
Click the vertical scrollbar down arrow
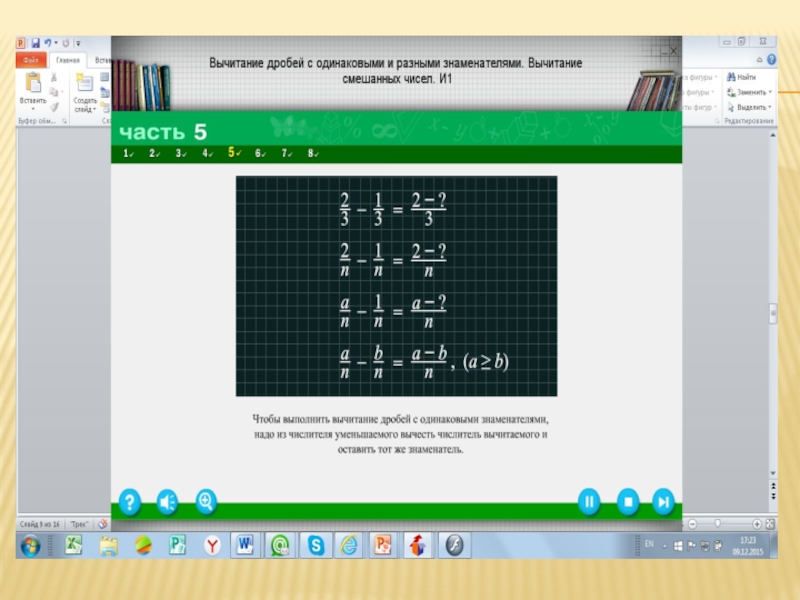[773, 473]
